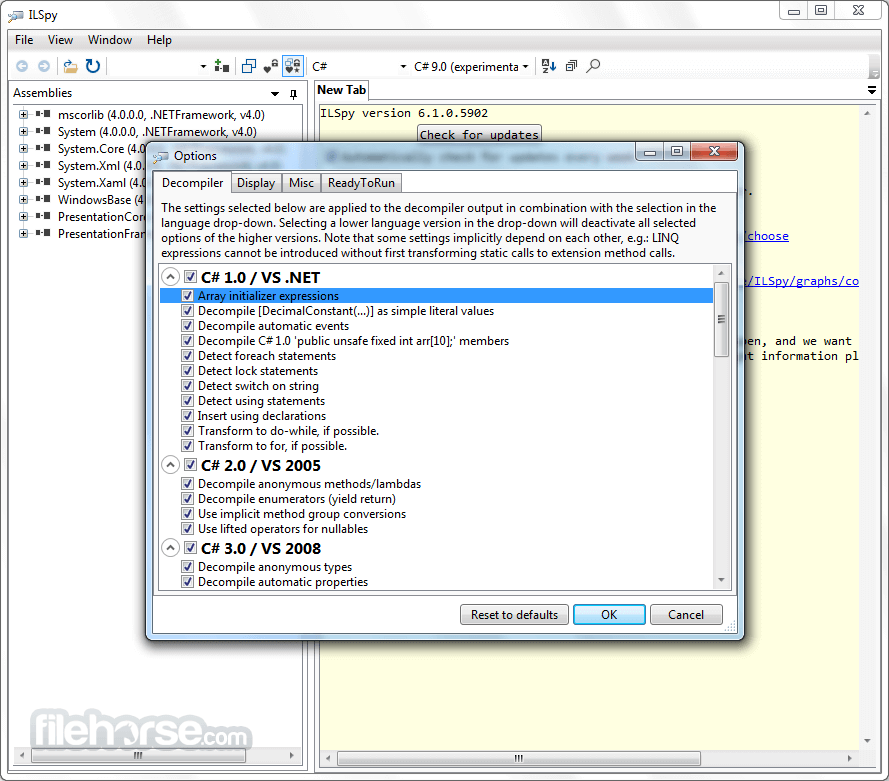Click Reset to defaults button
The width and height of the screenshot is (889, 781).
pos(514,615)
